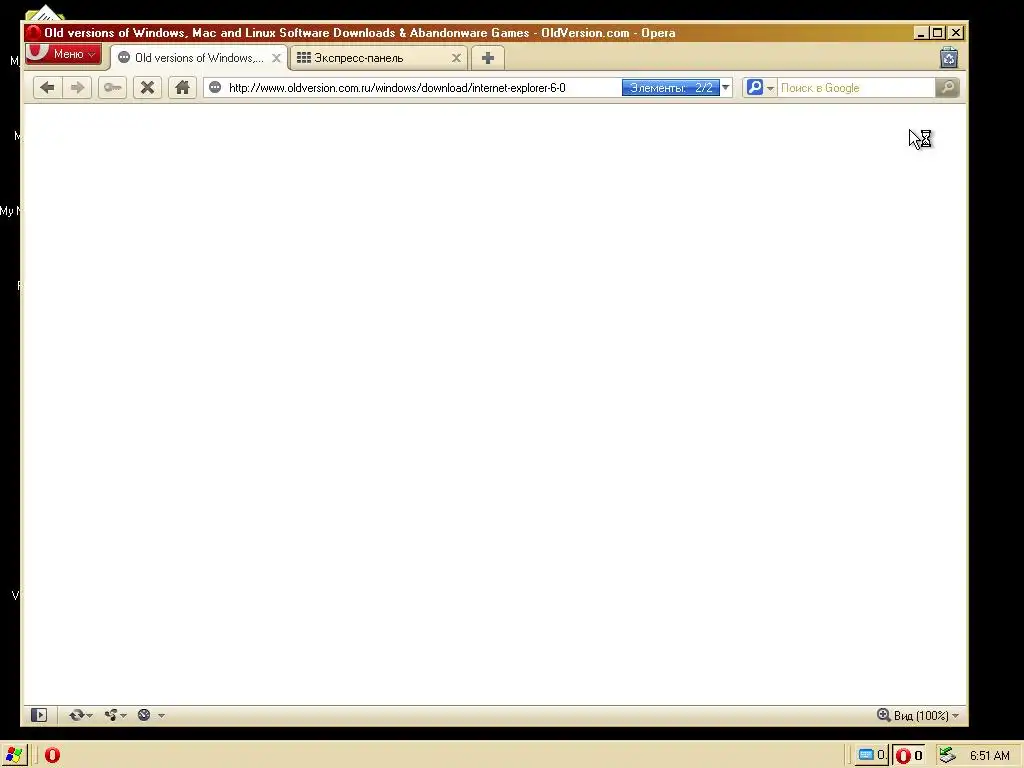Open the closed tabs trash icon
Image resolution: width=1024 pixels, height=768 pixels.
click(x=949, y=58)
